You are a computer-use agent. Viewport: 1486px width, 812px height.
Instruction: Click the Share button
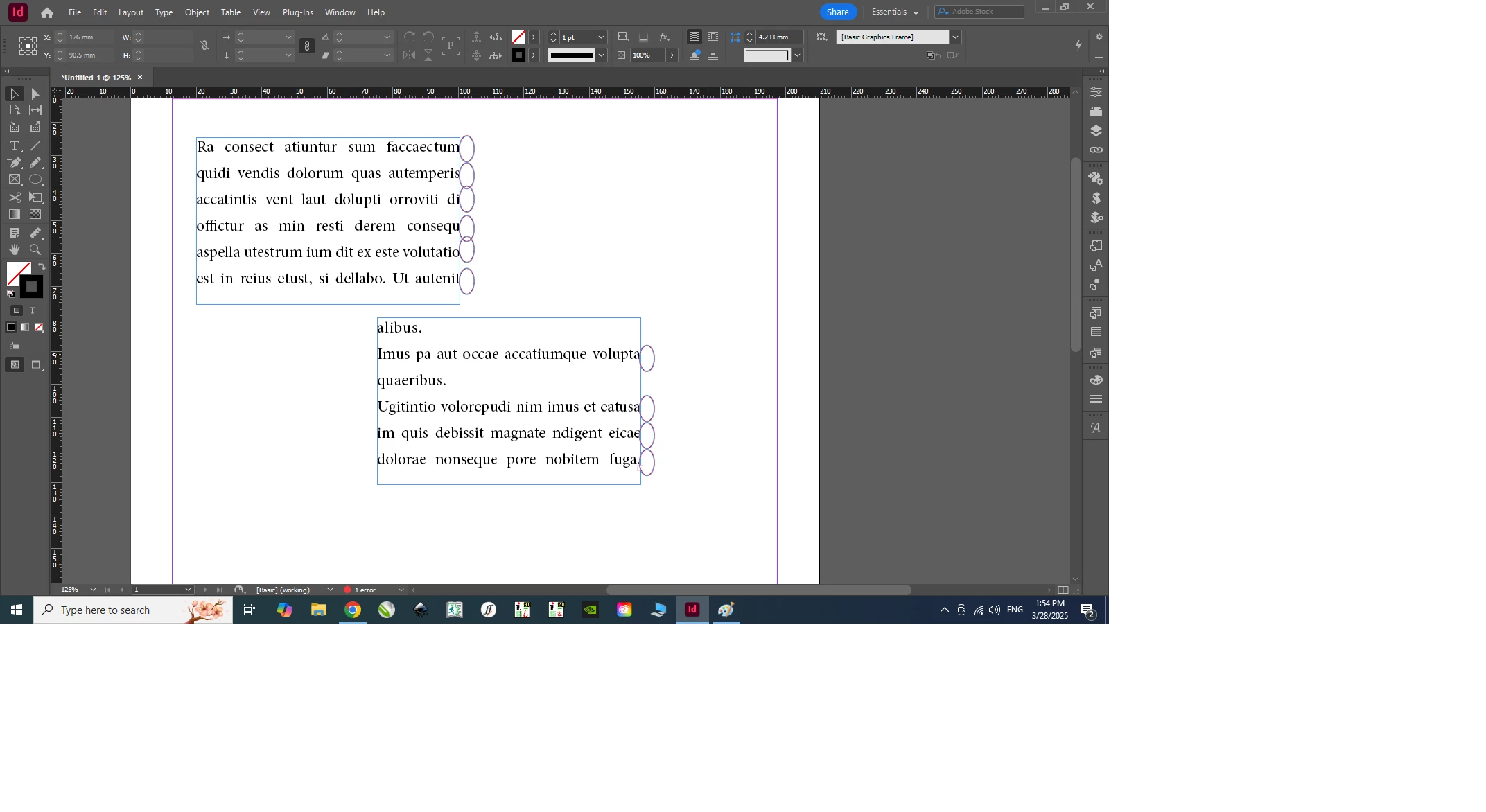coord(837,12)
